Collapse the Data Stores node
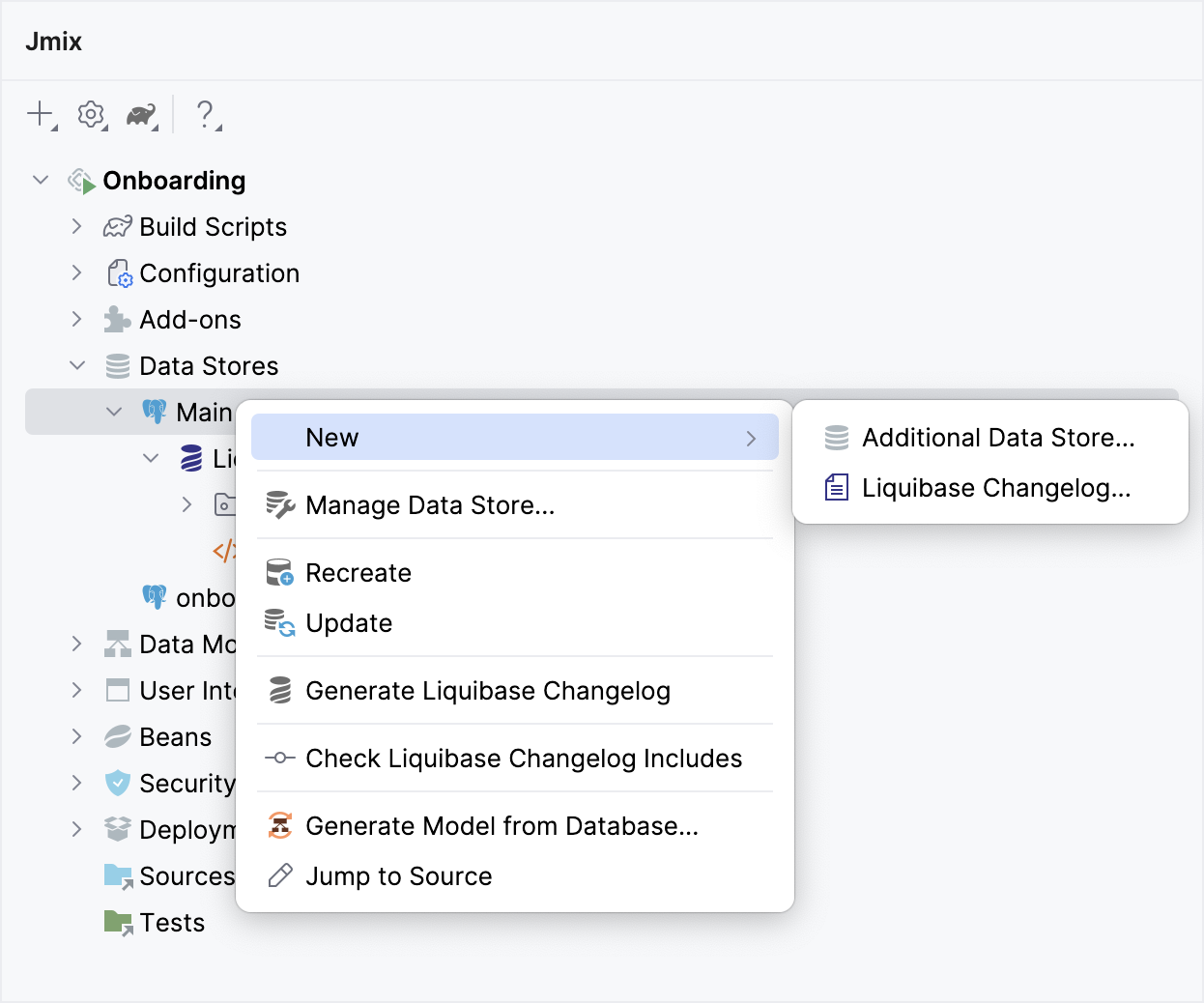 tap(77, 366)
